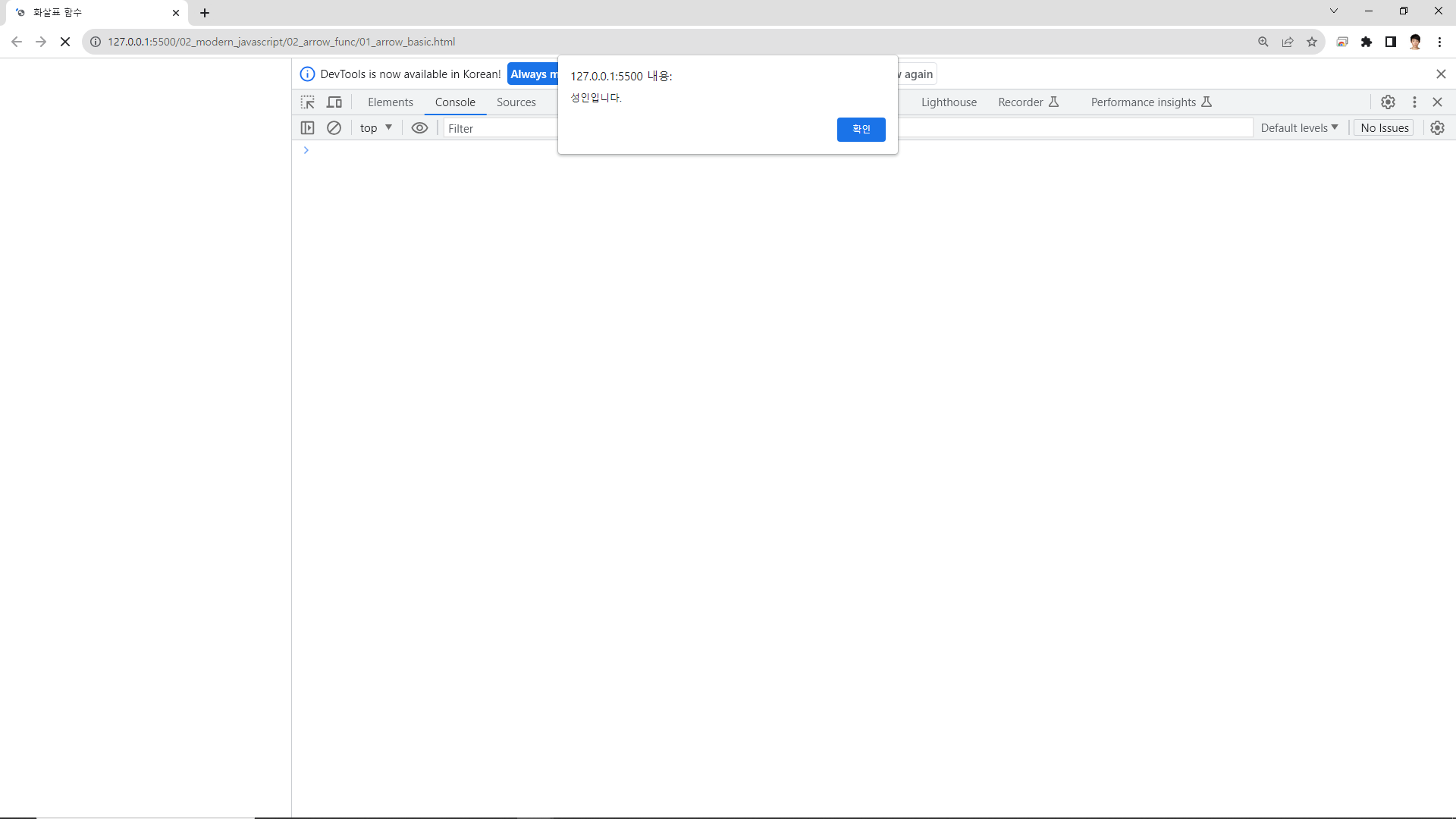
Task: Open console settings gear icon
Action: pos(1437,128)
